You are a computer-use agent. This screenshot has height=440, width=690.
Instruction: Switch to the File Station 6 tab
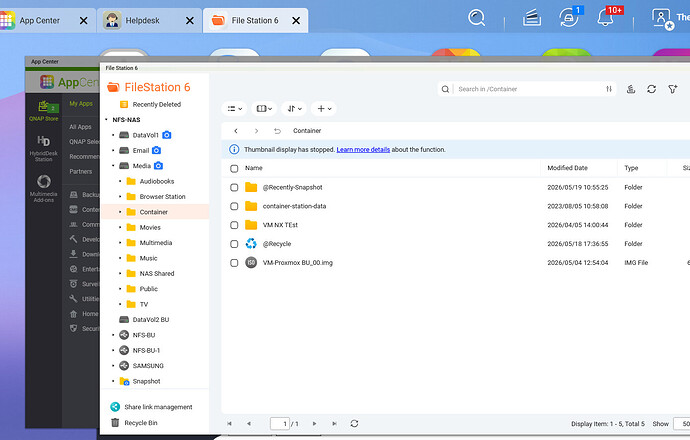point(255,21)
